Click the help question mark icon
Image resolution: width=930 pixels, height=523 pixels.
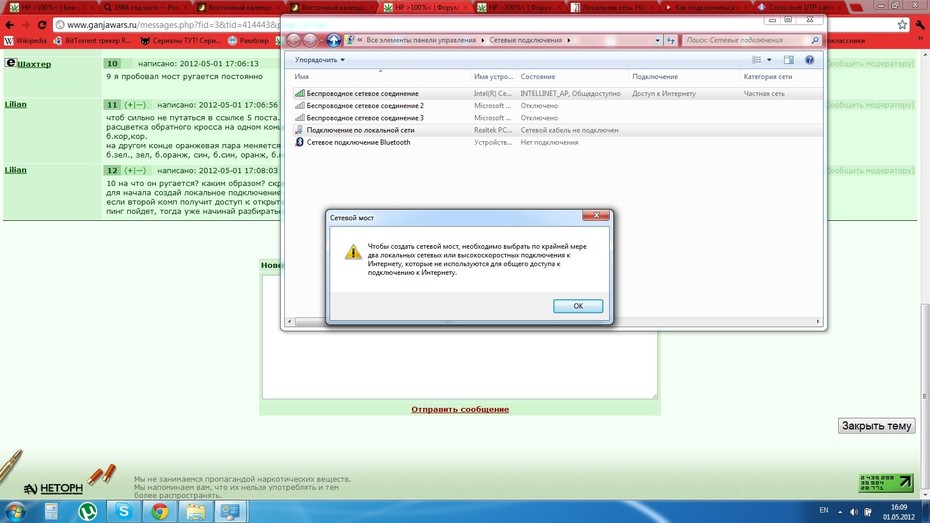point(809,60)
